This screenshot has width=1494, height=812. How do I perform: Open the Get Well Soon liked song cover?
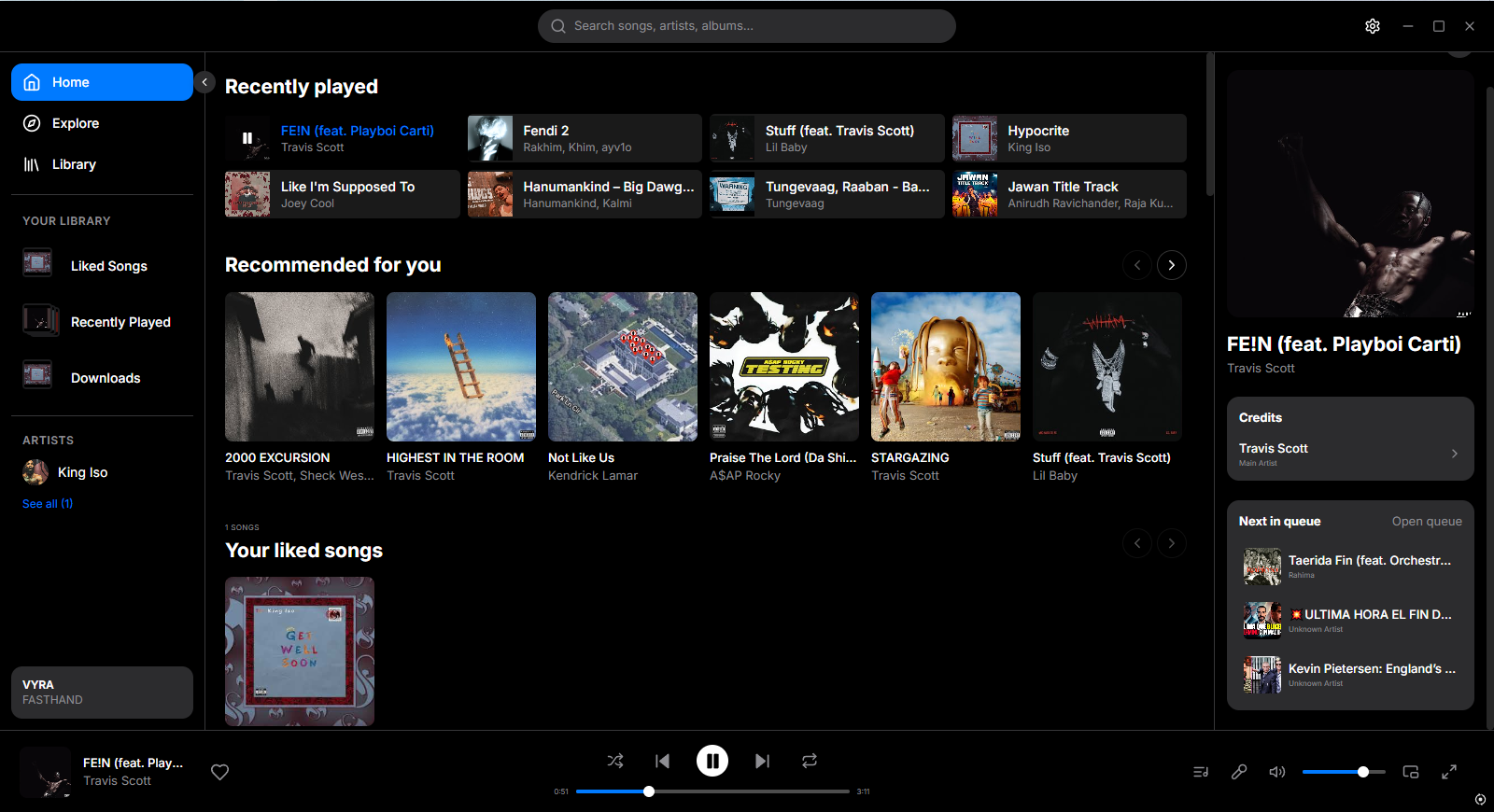point(300,651)
